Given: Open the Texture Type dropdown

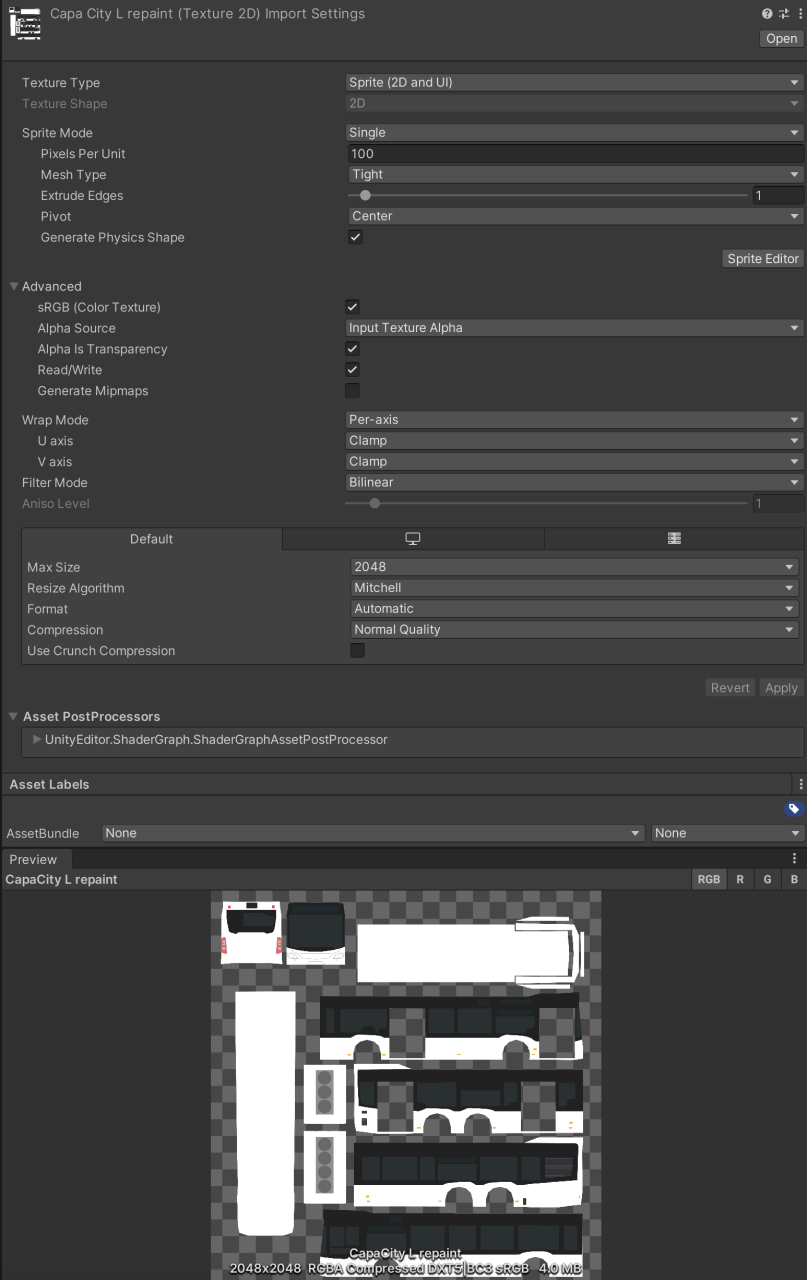Looking at the screenshot, I should point(574,83).
